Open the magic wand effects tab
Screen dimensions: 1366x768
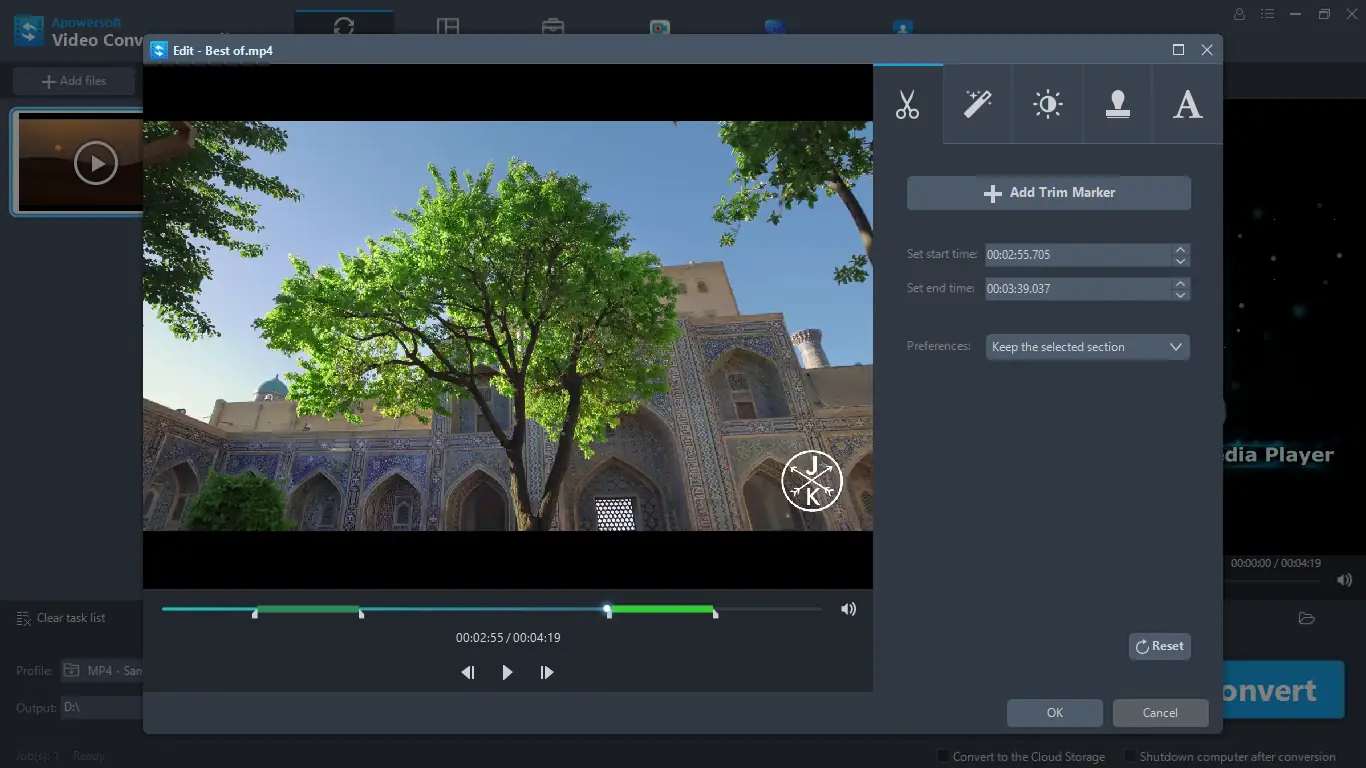pyautogui.click(x=977, y=104)
